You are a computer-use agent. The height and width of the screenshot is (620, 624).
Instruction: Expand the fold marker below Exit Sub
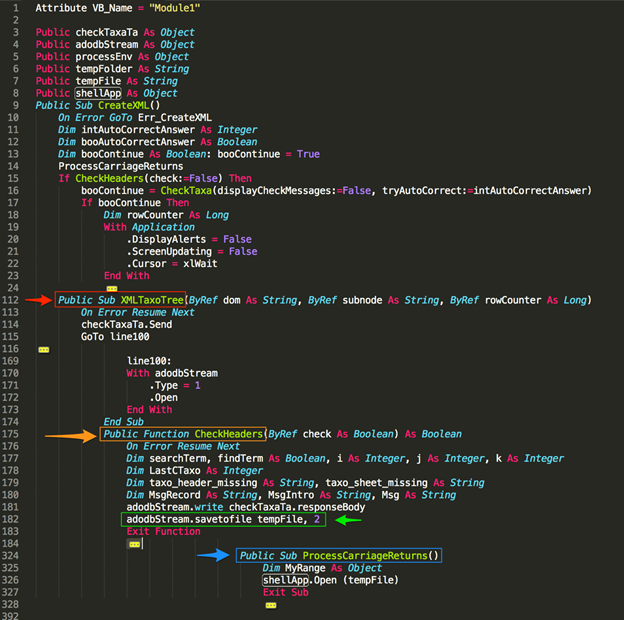270,605
